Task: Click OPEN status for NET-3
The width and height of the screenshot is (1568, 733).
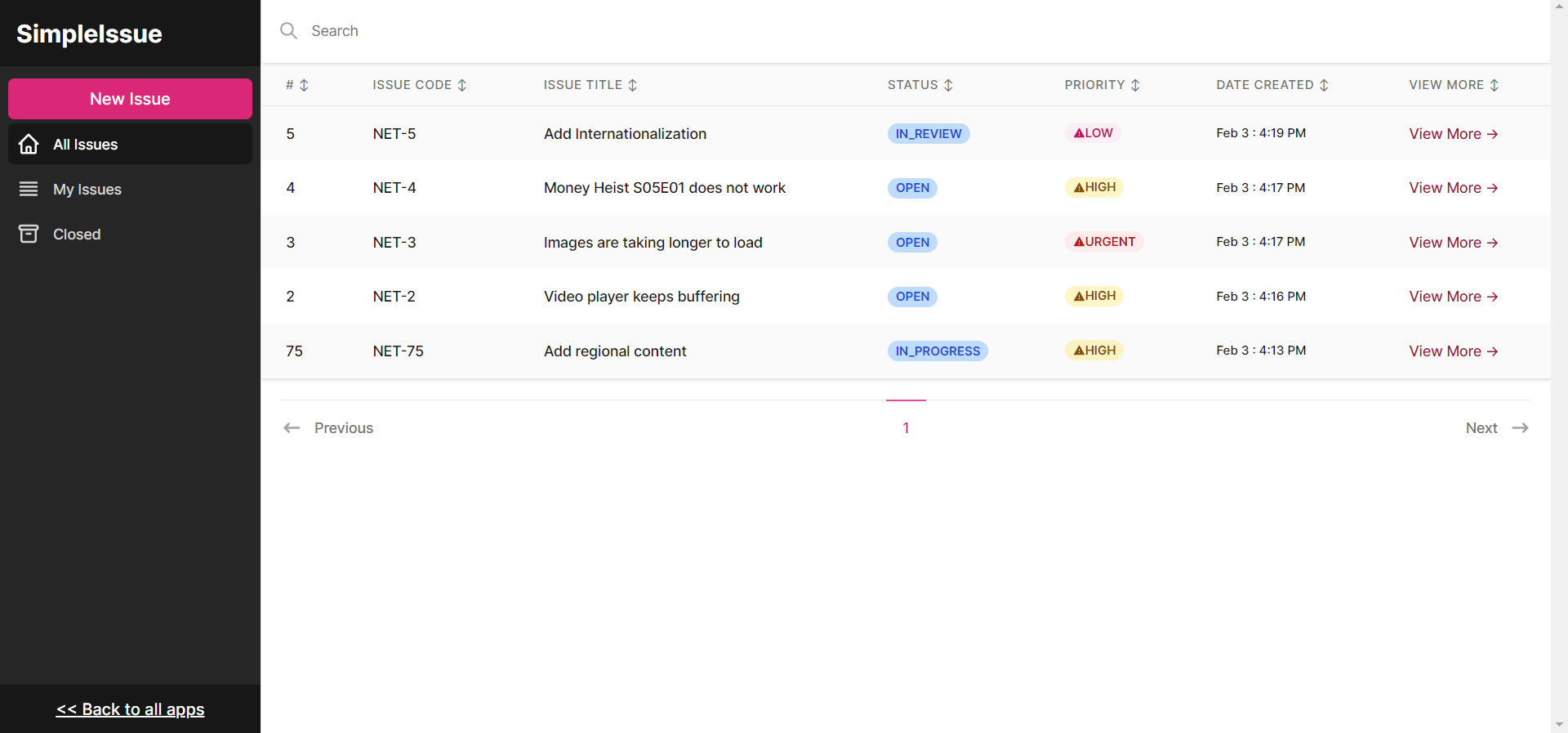Action: pos(912,243)
